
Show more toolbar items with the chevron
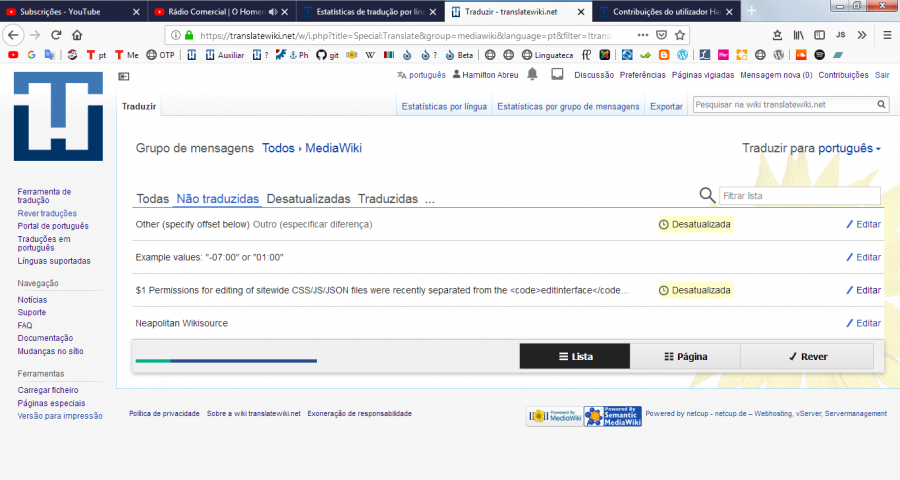pyautogui.click(x=862, y=35)
